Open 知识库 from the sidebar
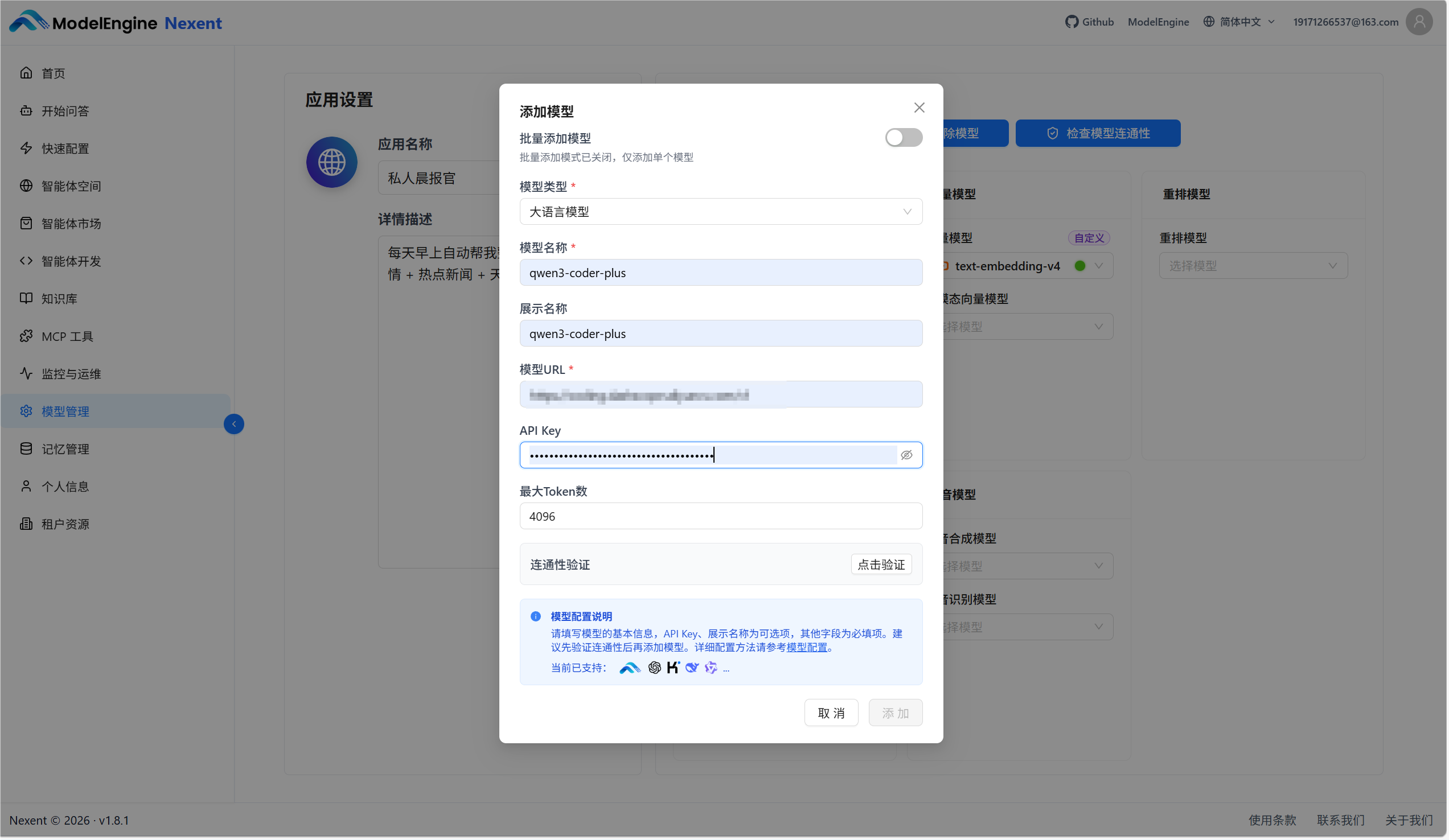 tap(59, 299)
